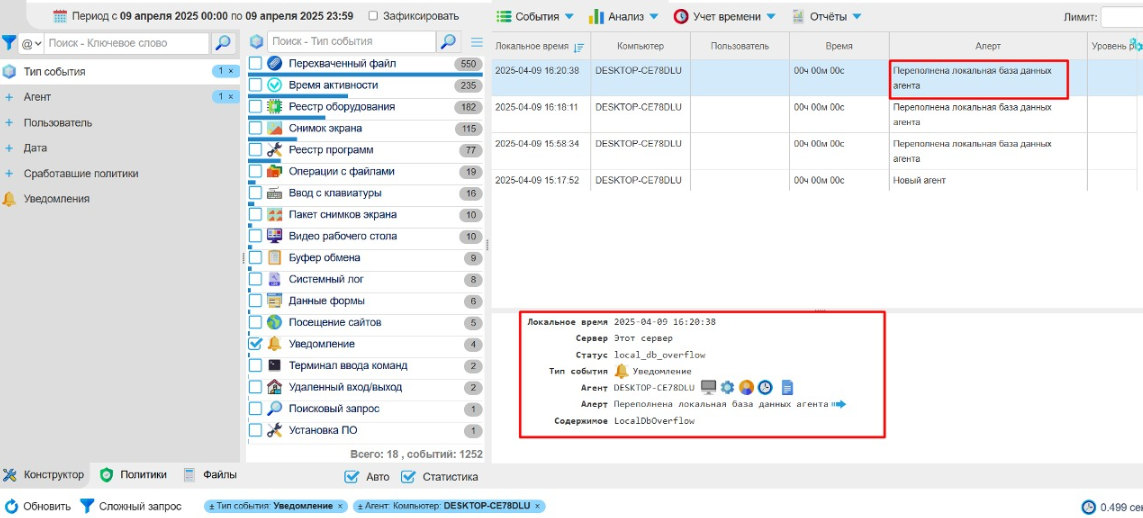Uncheck the Уведомление event type checkbox
Viewport: 1143px width, 518px height.
pyautogui.click(x=256, y=344)
